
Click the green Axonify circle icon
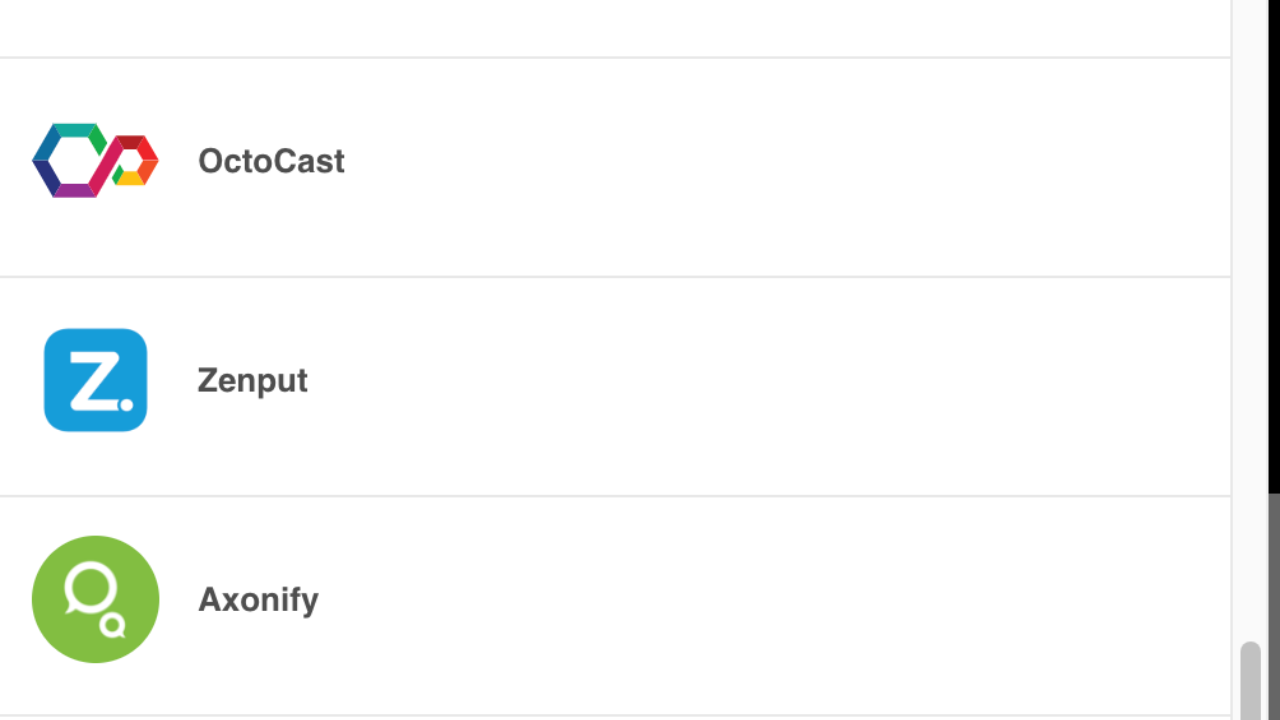pyautogui.click(x=95, y=599)
